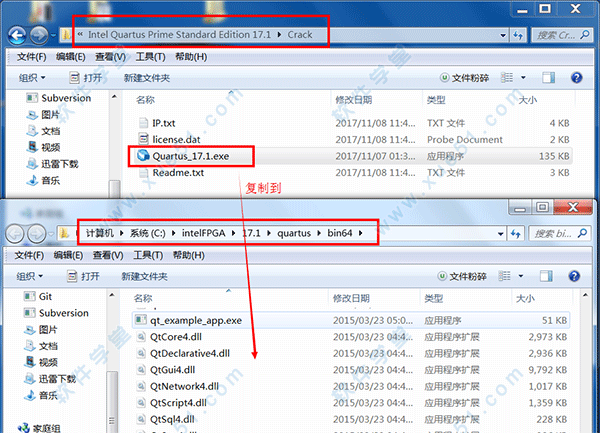Open 文件(F) menu in Crack window
This screenshot has height=433, width=600.
tap(32, 57)
